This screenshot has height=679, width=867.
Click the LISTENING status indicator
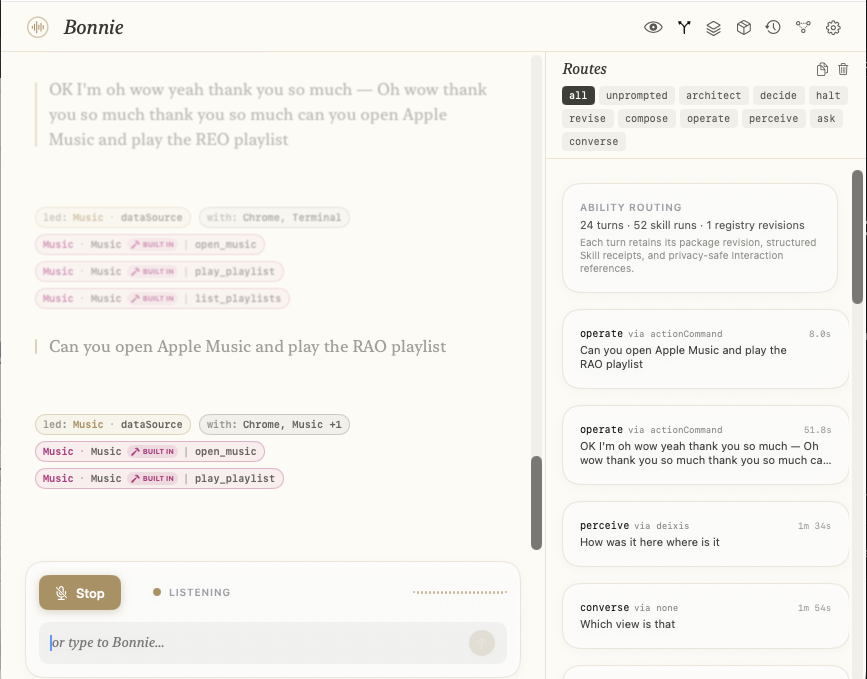pyautogui.click(x=191, y=593)
